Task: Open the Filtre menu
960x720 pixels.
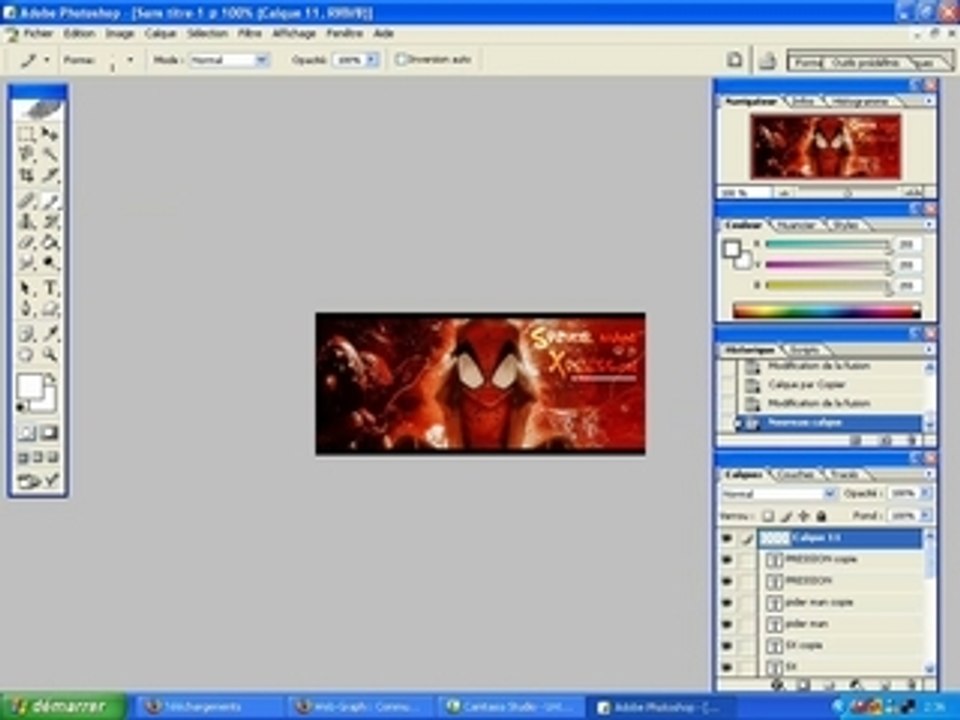Action: point(250,34)
